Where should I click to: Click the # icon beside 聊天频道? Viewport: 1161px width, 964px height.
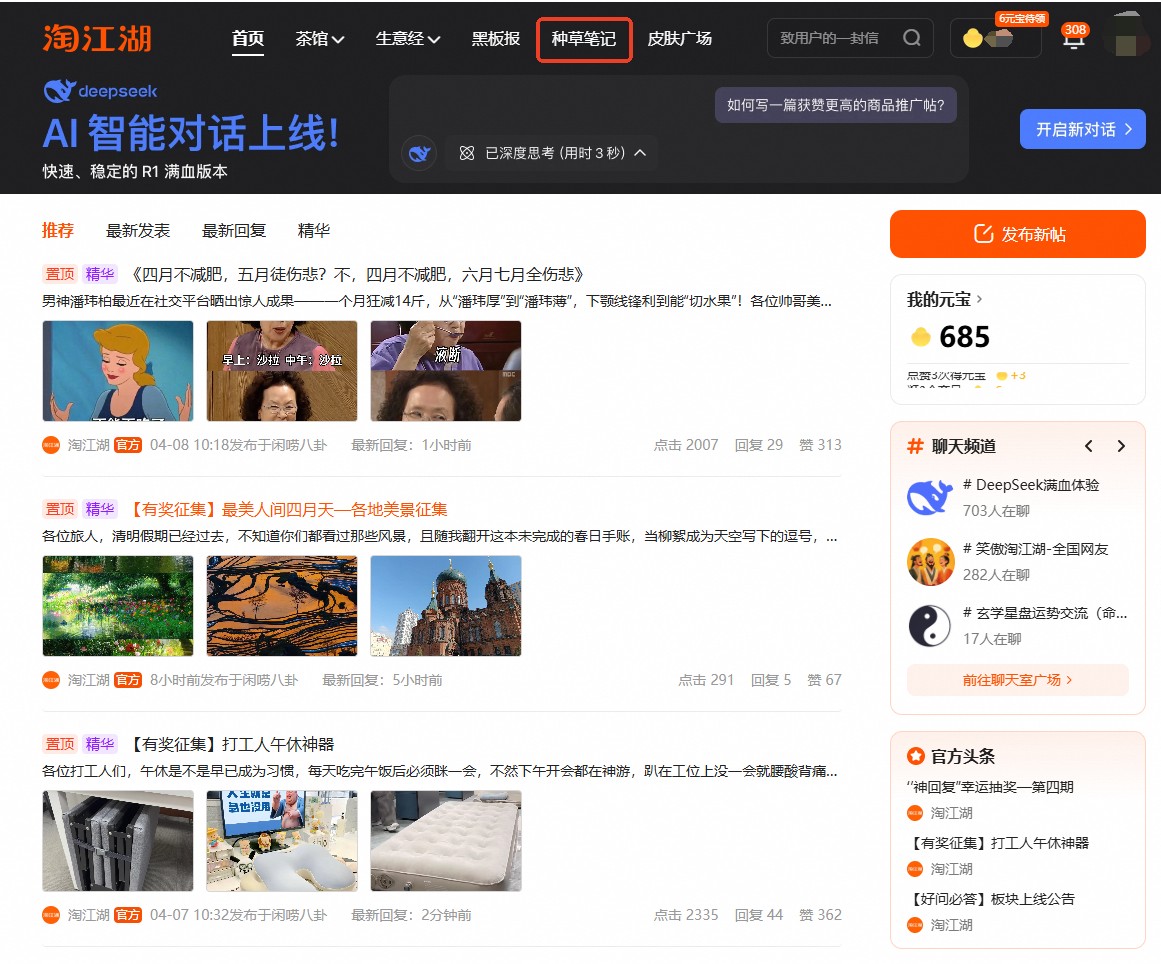(x=915, y=447)
